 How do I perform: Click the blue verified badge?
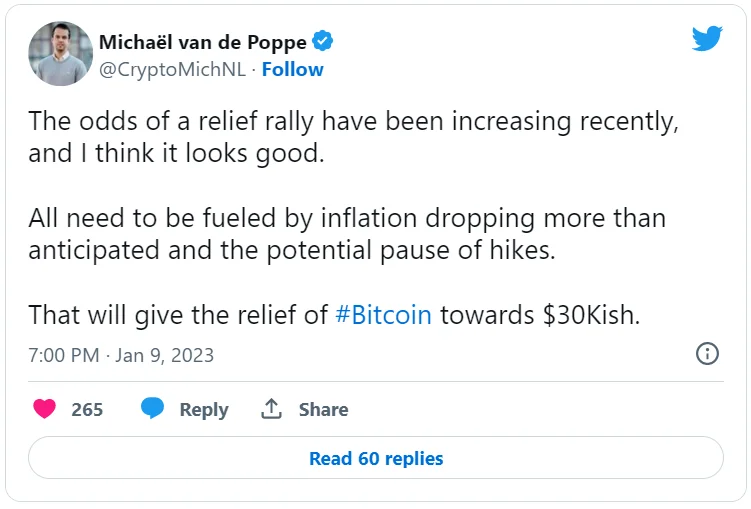(x=323, y=42)
